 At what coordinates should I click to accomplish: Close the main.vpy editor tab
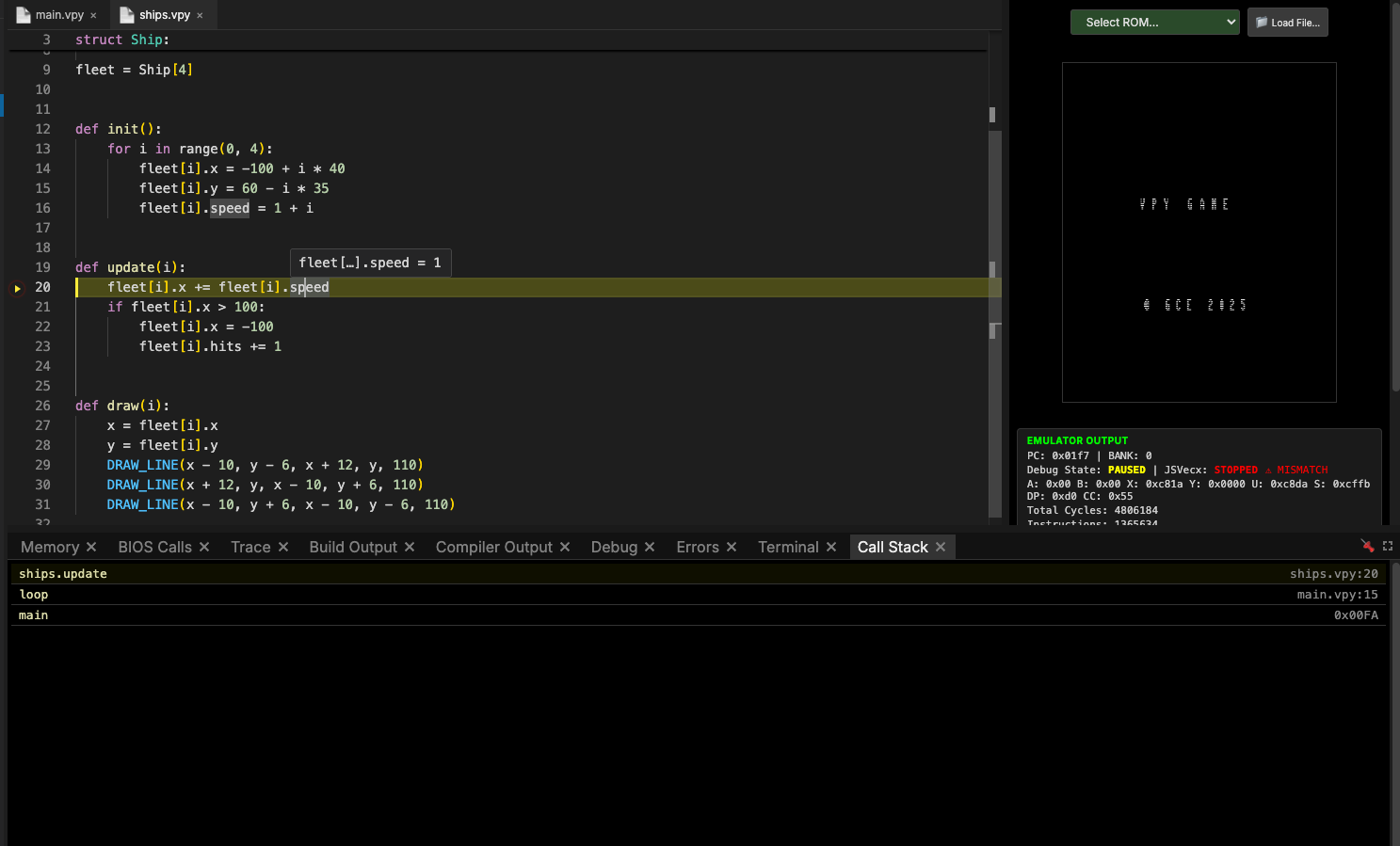(x=93, y=16)
